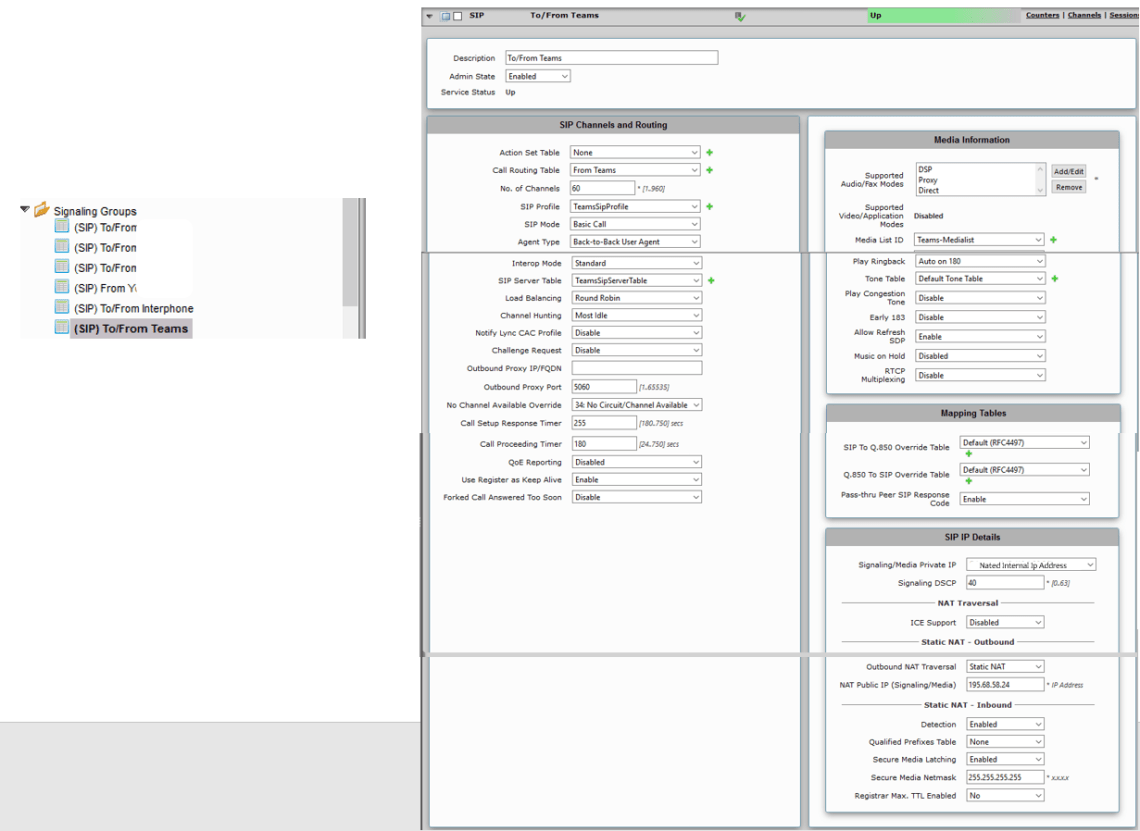The width and height of the screenshot is (1140, 831).
Task: Open the Channels link
Action: coord(1084,16)
